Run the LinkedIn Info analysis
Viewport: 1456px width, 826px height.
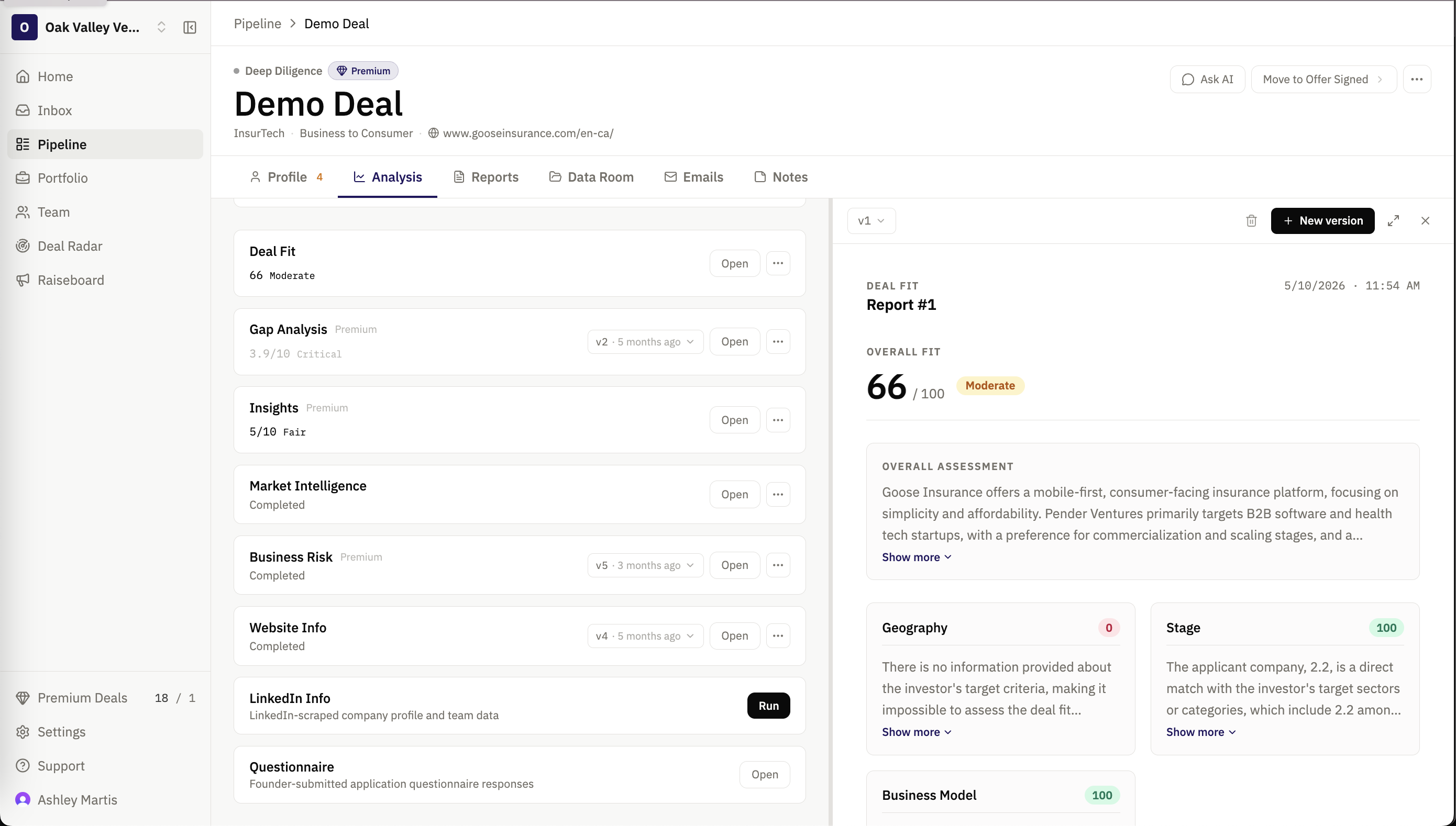tap(768, 706)
